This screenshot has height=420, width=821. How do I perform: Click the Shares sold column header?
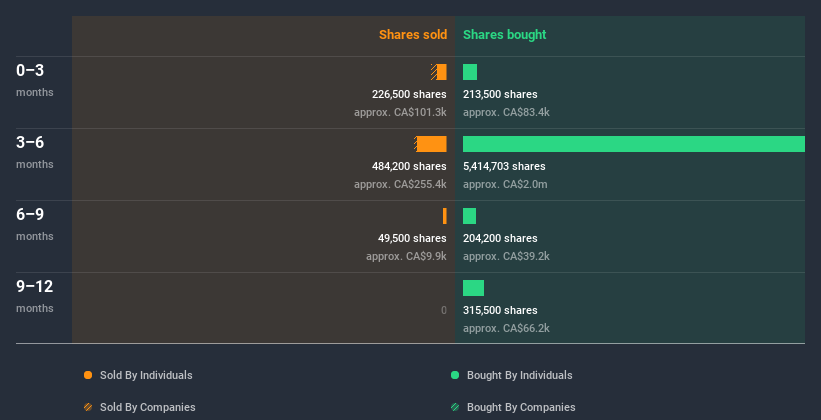413,35
